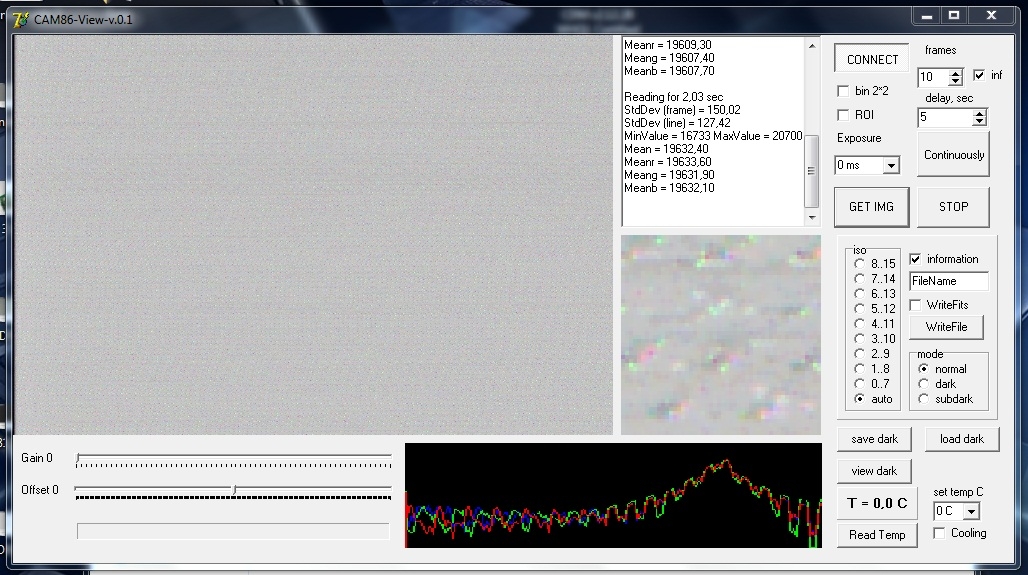This screenshot has width=1028, height=575.
Task: Click the load dark button
Action: click(962, 439)
